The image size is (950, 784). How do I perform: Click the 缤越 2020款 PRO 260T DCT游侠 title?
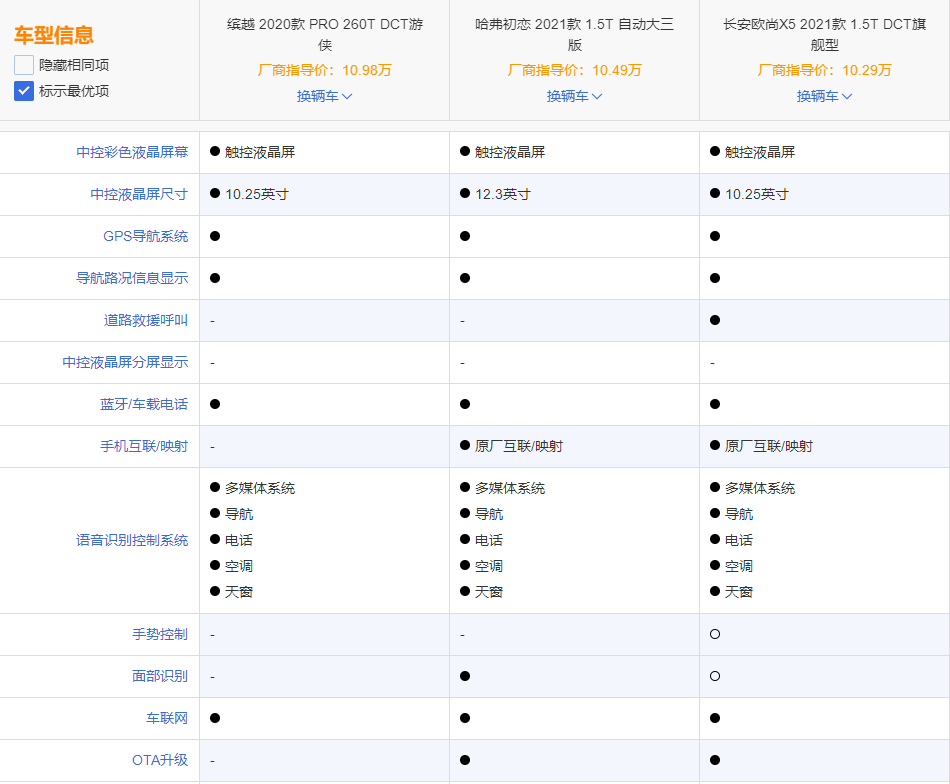[x=325, y=35]
